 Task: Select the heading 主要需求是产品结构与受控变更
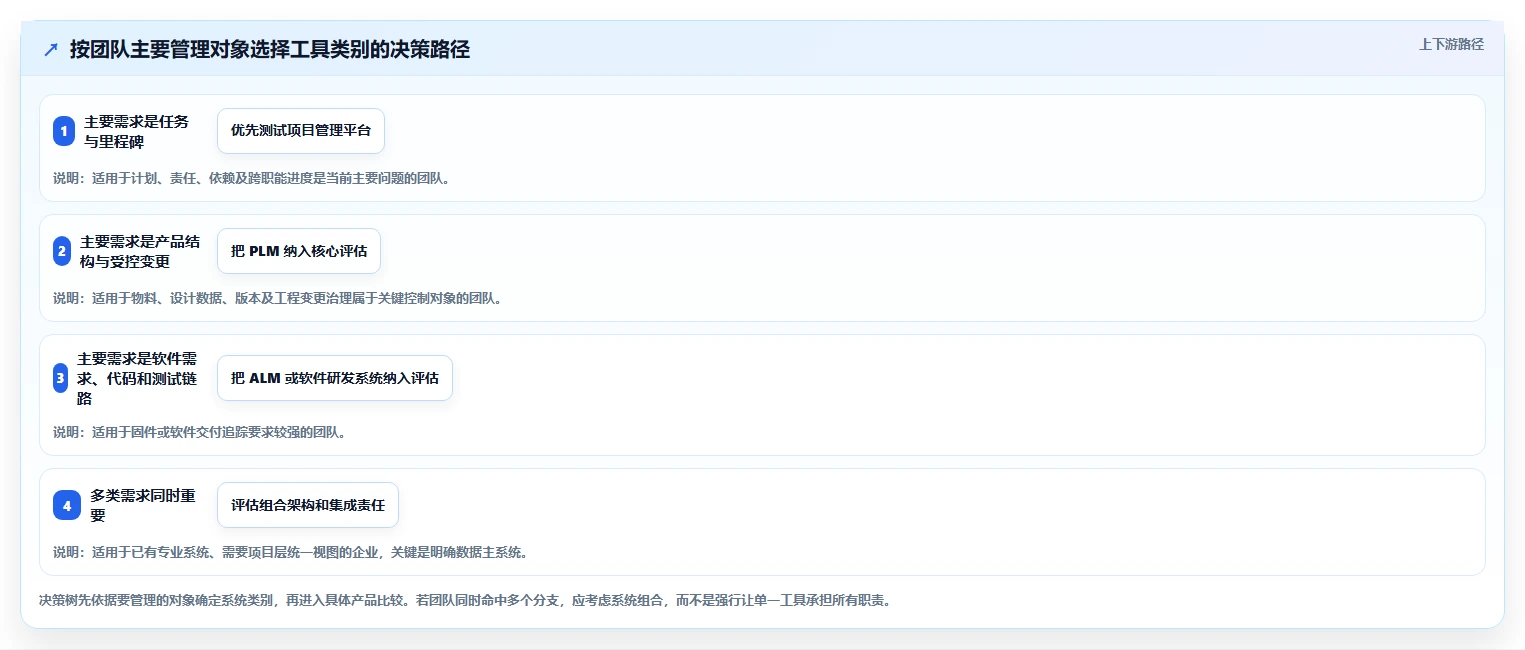coord(140,251)
